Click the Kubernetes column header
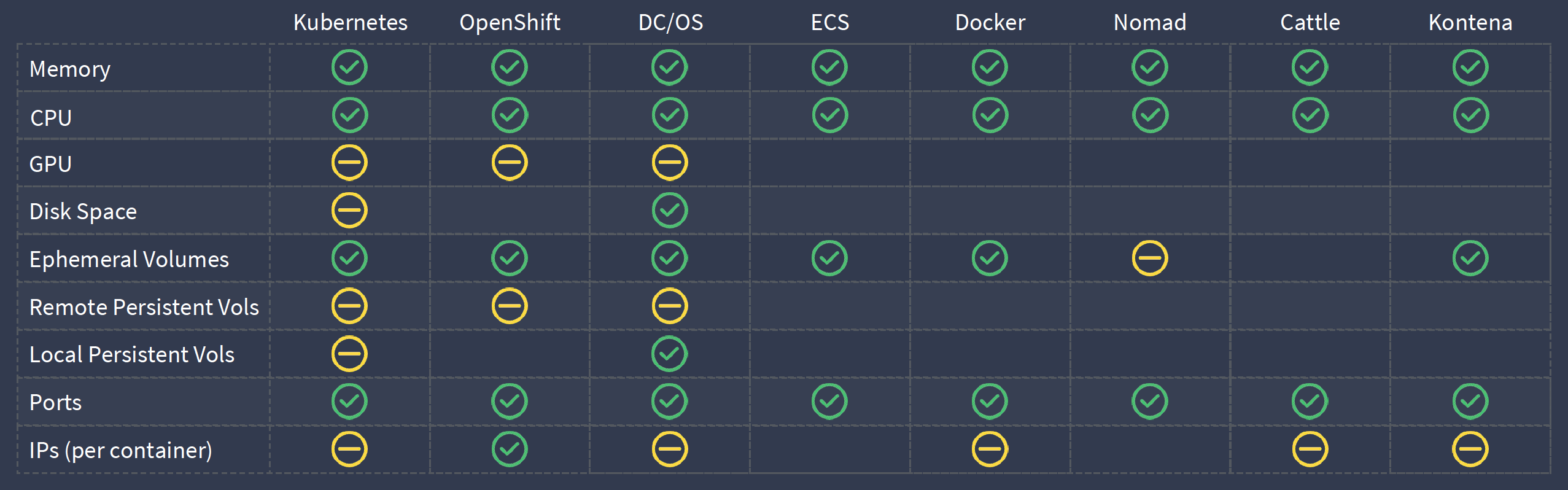Viewport: 1568px width, 490px height. [350, 23]
